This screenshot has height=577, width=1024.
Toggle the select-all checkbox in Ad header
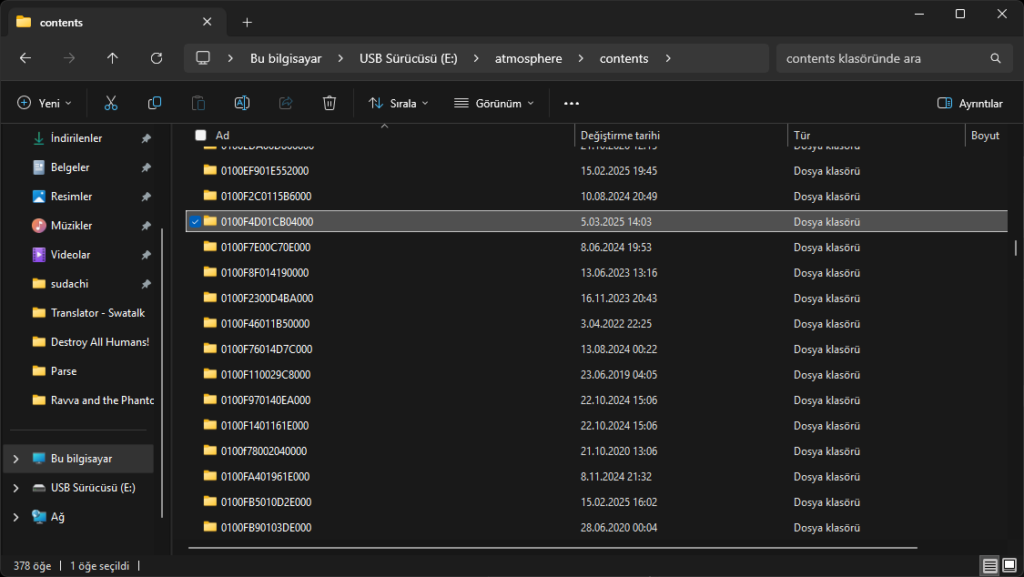click(201, 135)
